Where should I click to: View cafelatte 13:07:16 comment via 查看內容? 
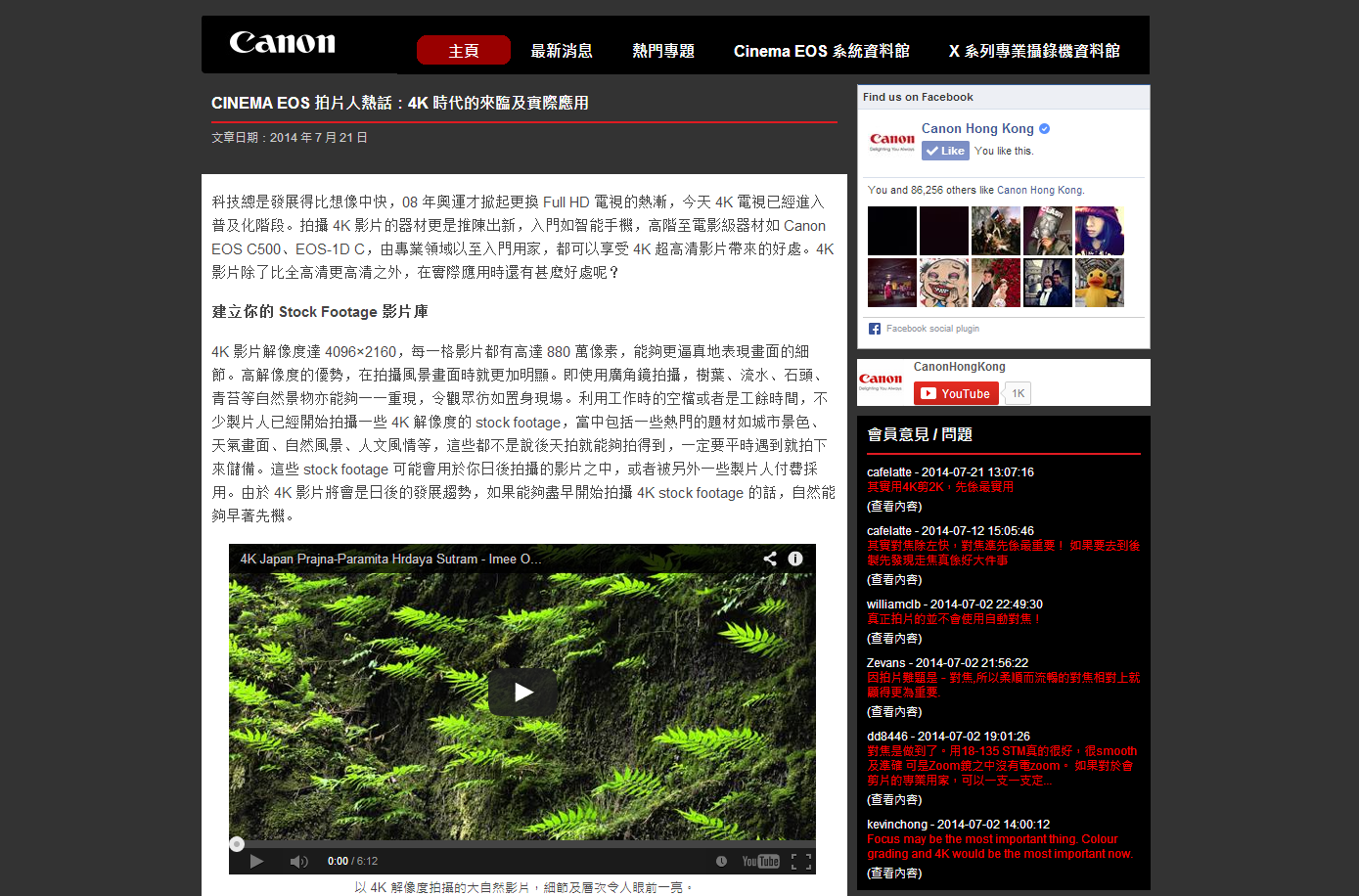point(894,507)
